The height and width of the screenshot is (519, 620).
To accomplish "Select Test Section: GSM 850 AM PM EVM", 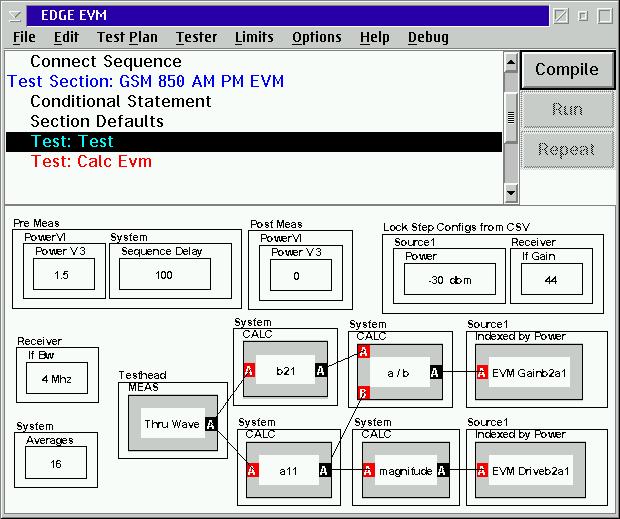I will point(254,81).
